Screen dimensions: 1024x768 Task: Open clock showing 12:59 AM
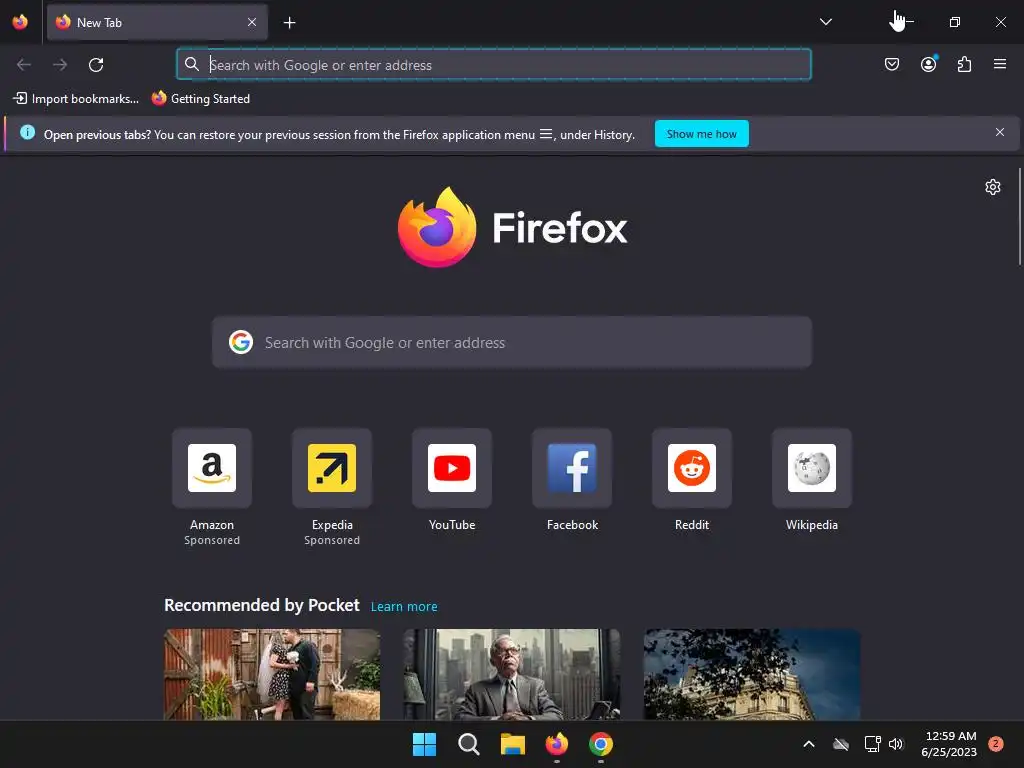tap(949, 744)
